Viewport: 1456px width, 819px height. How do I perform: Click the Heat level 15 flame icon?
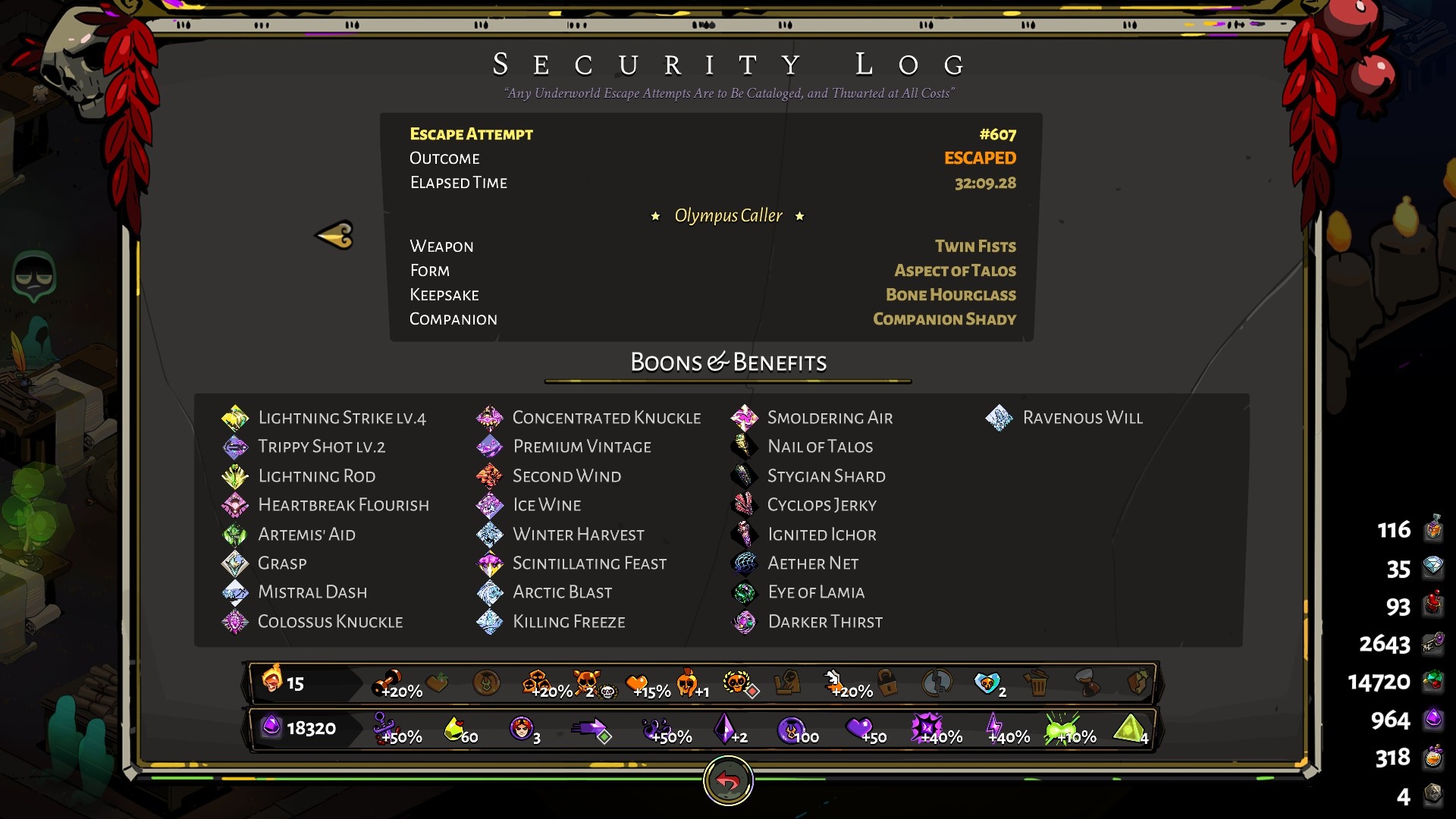271,679
